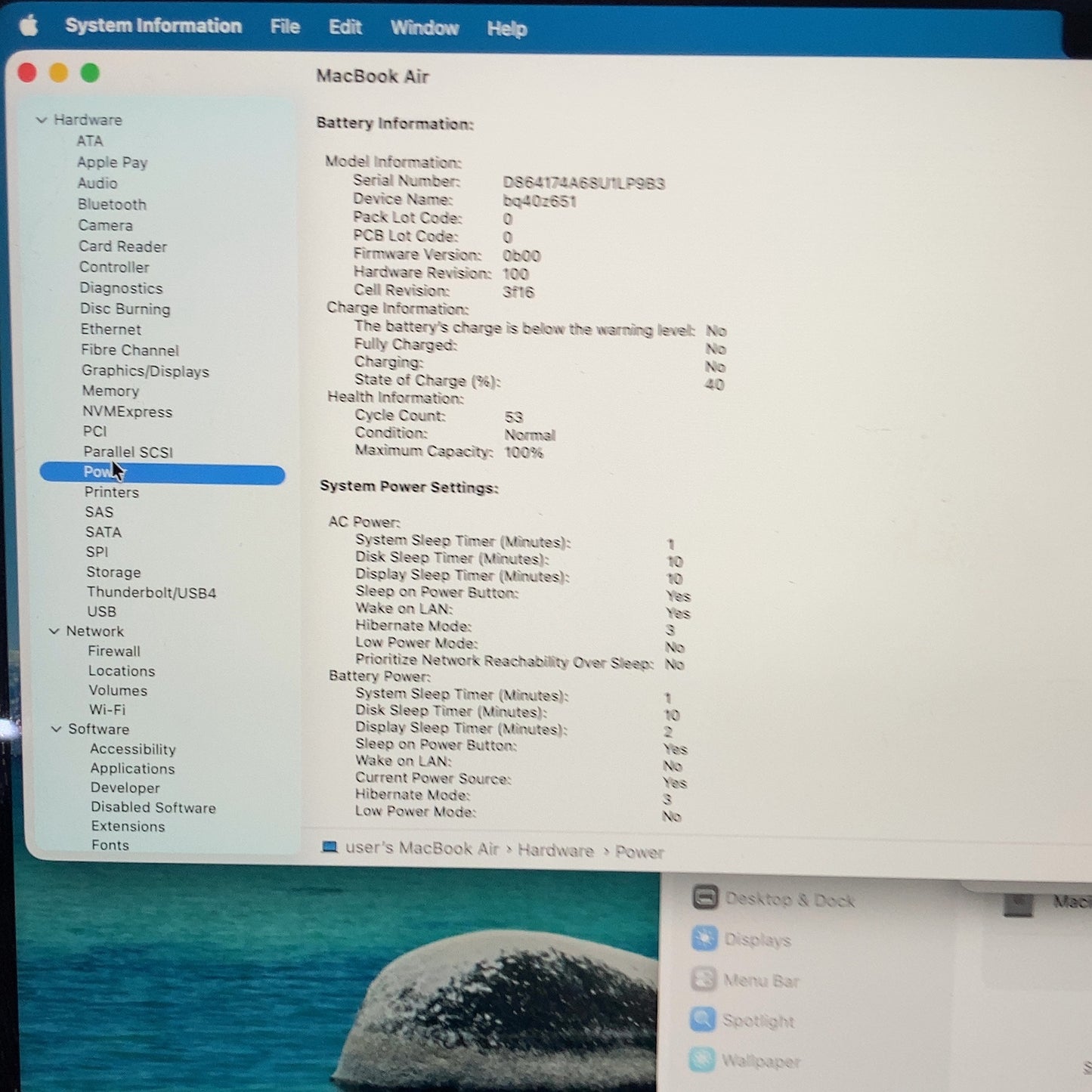Select Camera in the sidebar
1092x1092 pixels.
106,225
